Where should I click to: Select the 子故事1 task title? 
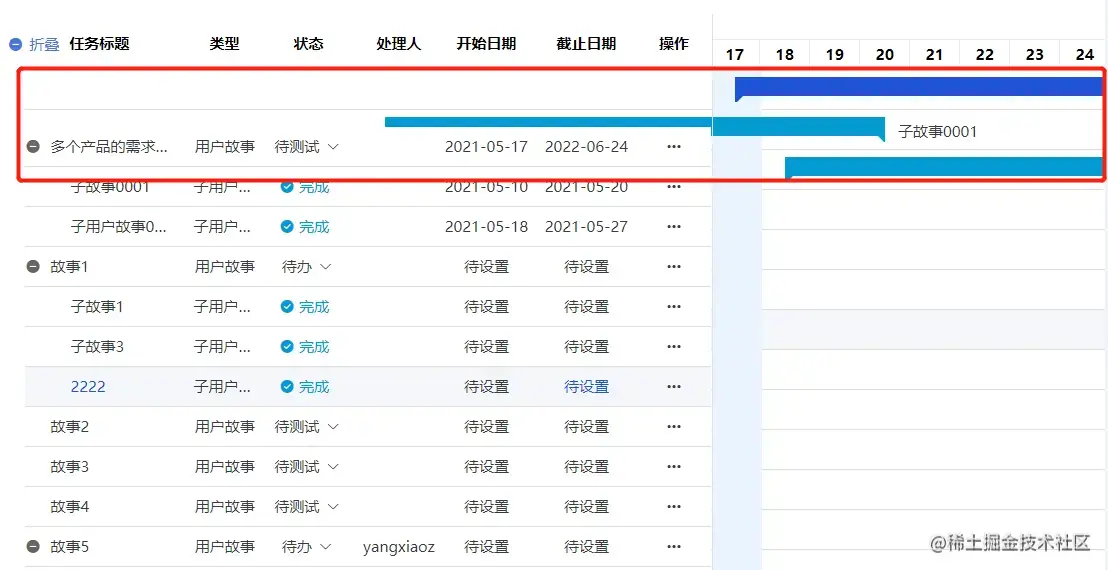point(98,307)
